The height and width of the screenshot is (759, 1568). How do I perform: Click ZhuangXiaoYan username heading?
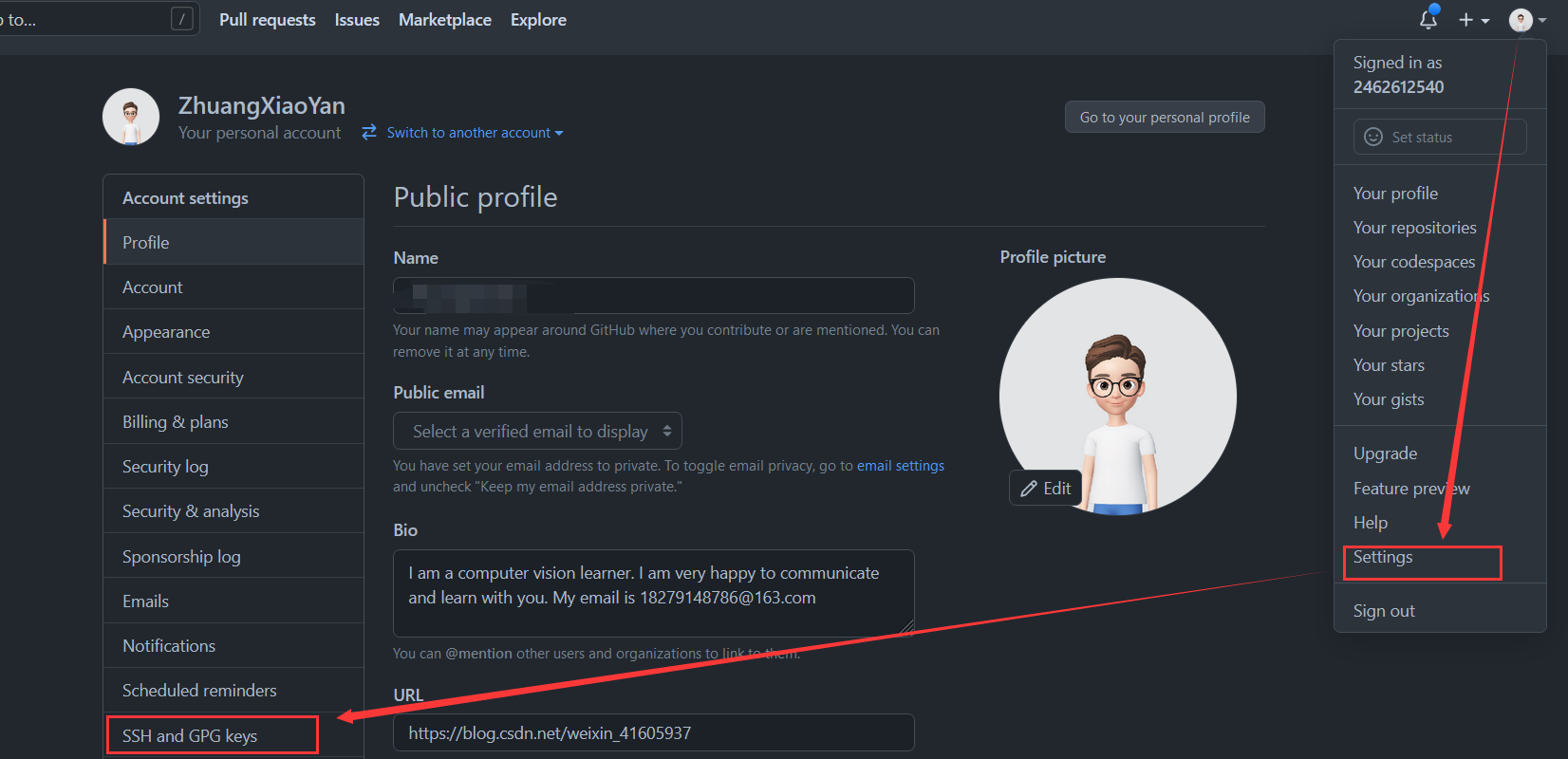click(262, 105)
